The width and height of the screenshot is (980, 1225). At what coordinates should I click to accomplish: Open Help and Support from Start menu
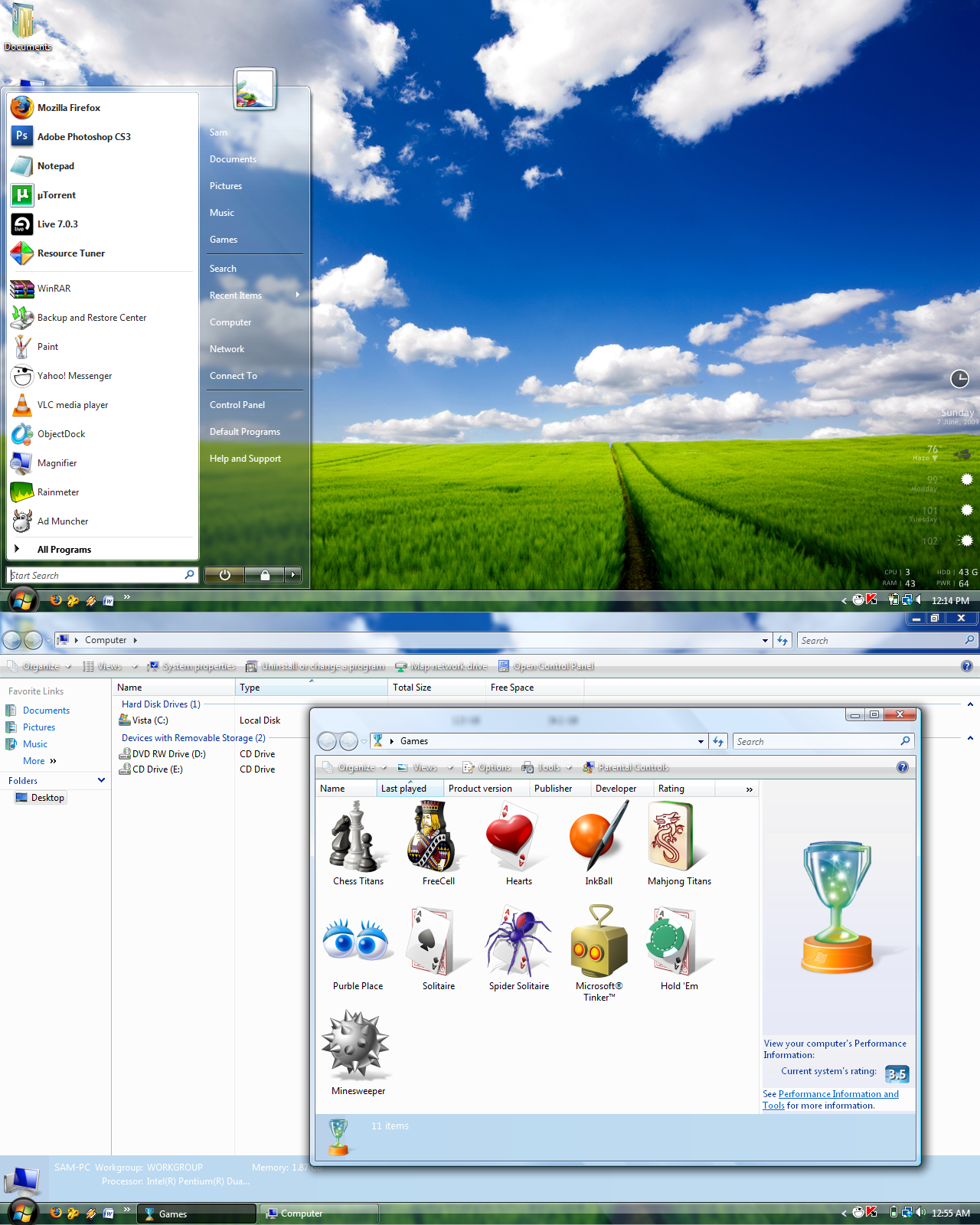[x=245, y=459]
